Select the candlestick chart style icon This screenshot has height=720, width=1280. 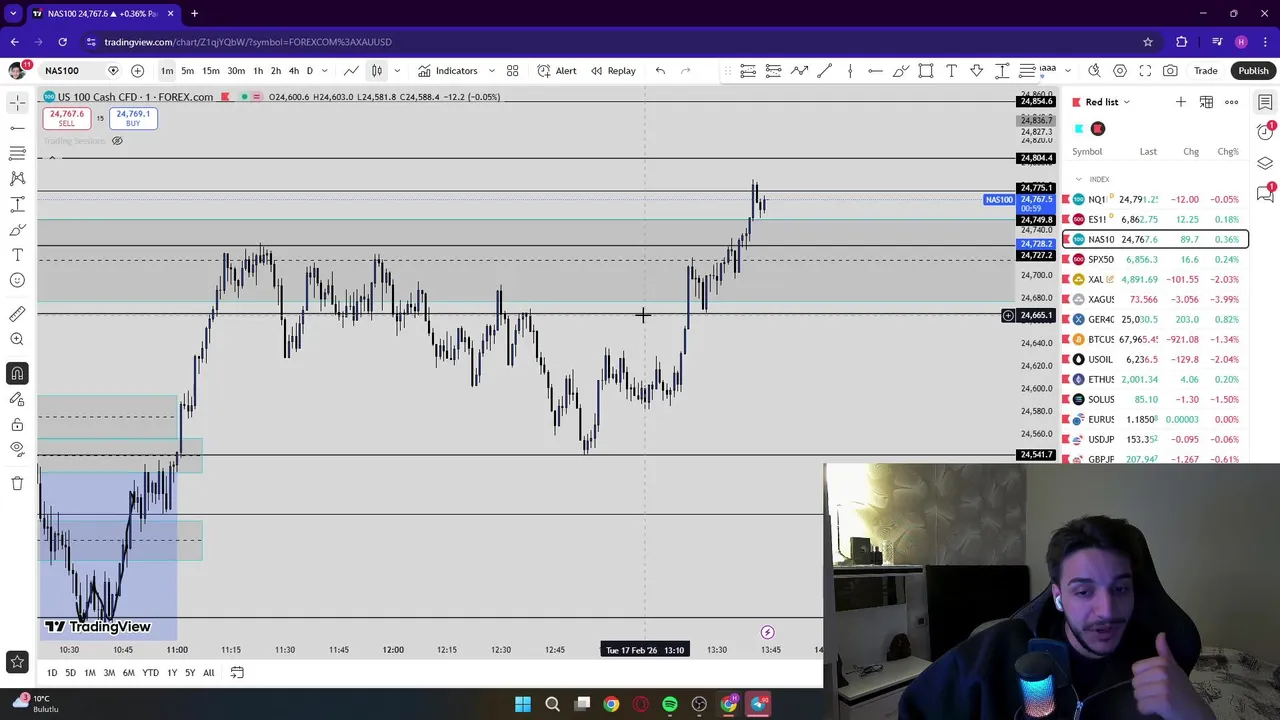[x=377, y=71]
